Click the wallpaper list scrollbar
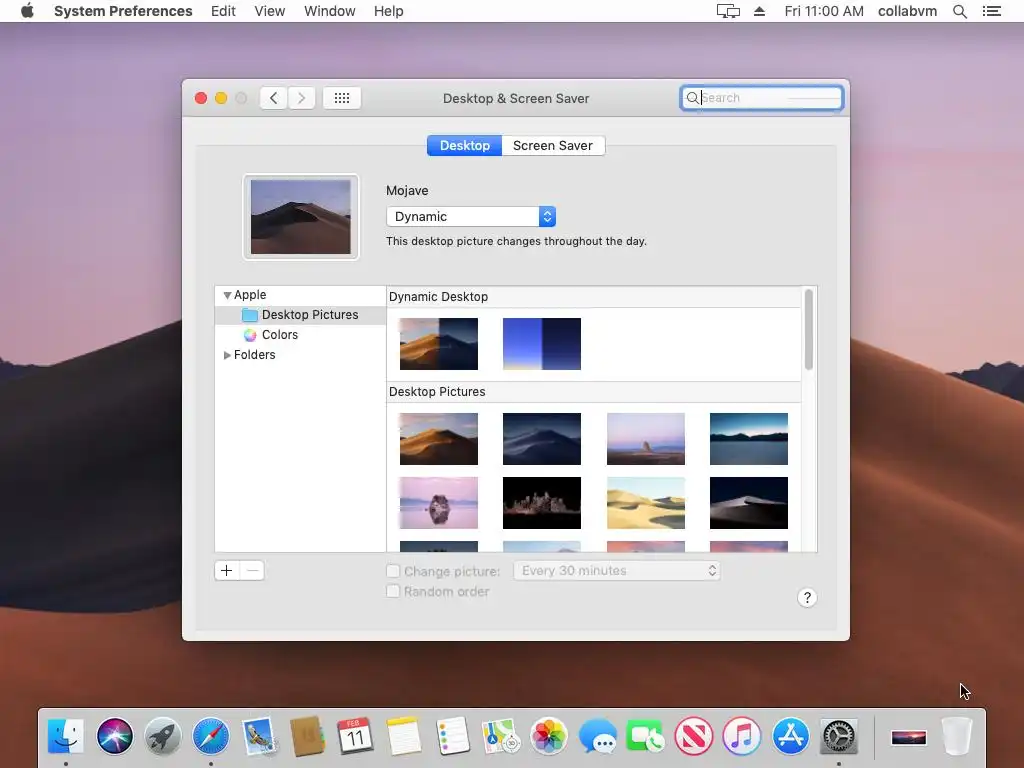 pos(808,330)
